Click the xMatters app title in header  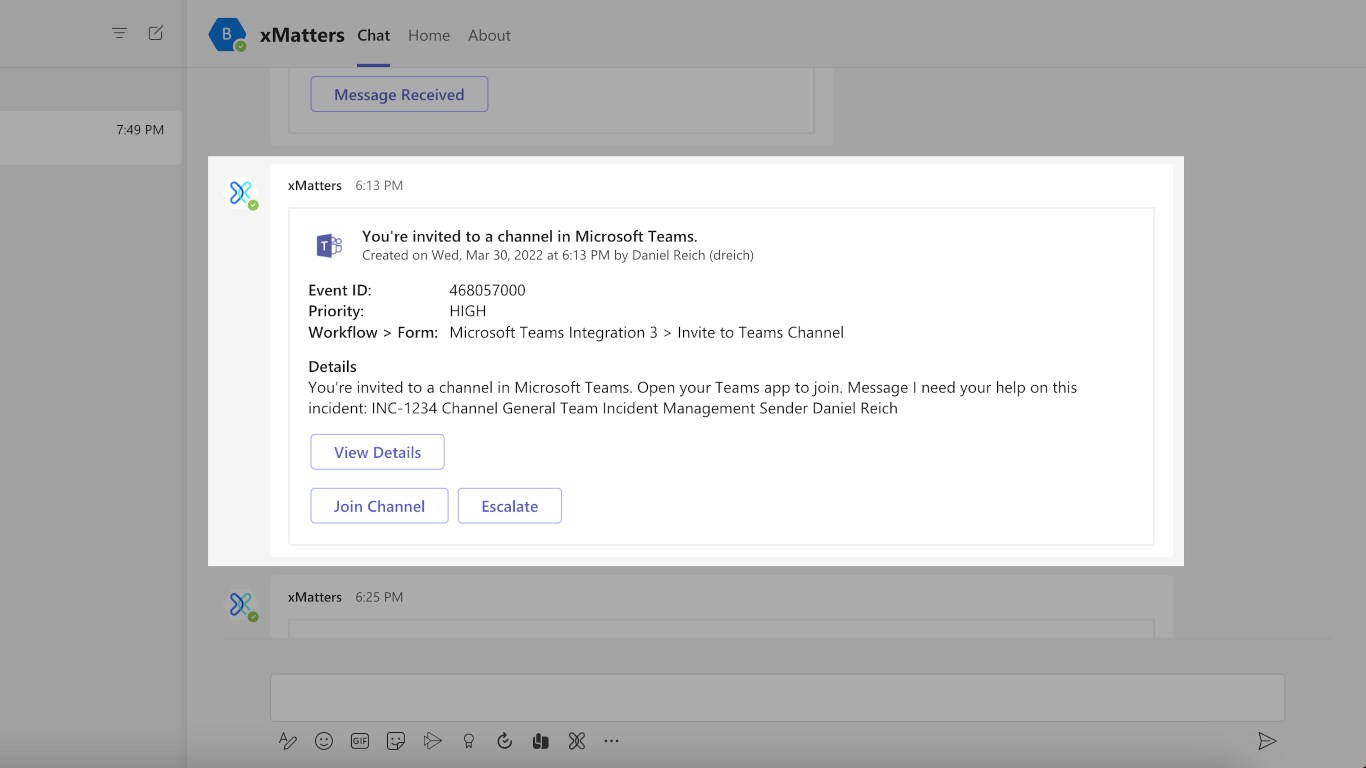[302, 35]
